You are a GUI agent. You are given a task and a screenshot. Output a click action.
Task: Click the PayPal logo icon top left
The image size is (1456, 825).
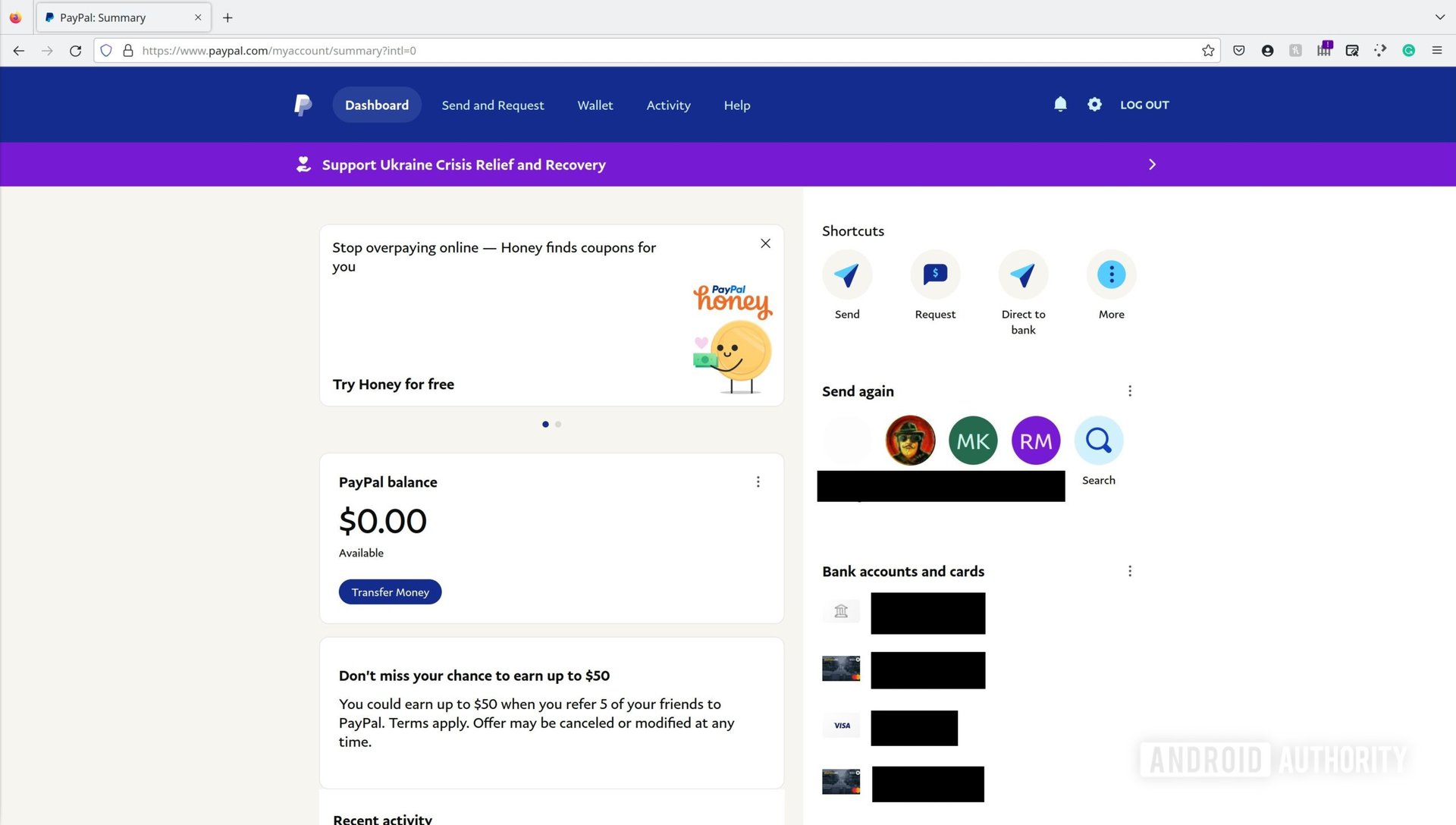pos(302,104)
